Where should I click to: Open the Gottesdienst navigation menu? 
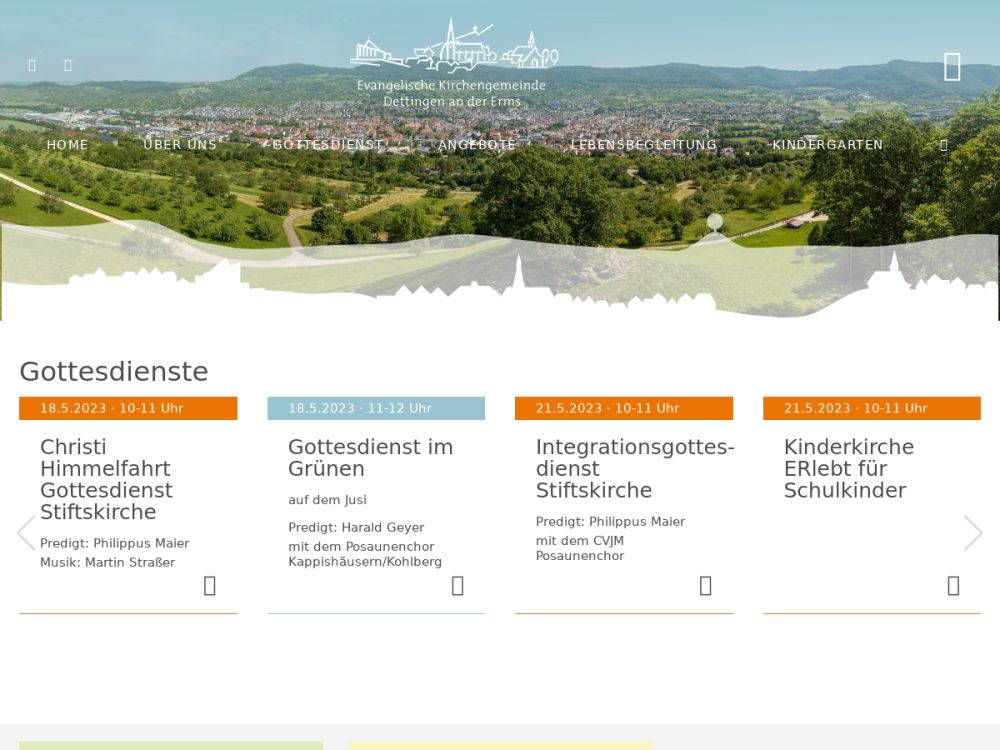[327, 145]
